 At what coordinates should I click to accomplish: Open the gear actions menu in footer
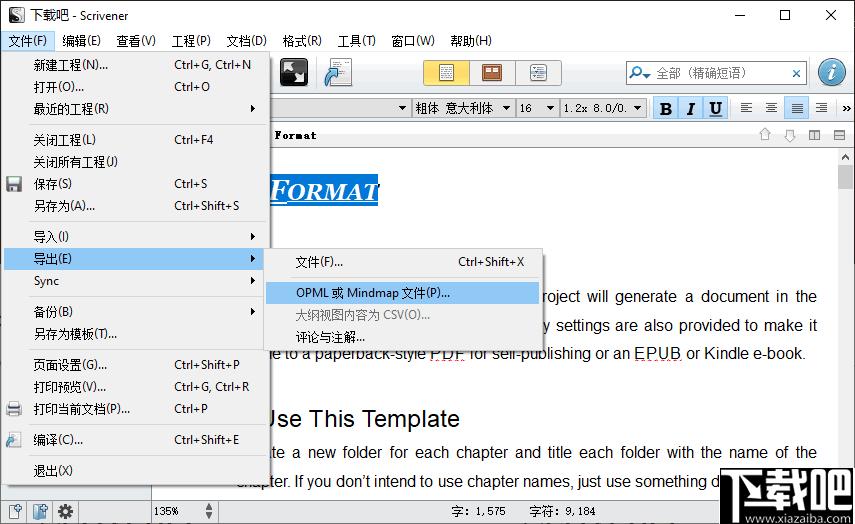click(x=65, y=511)
